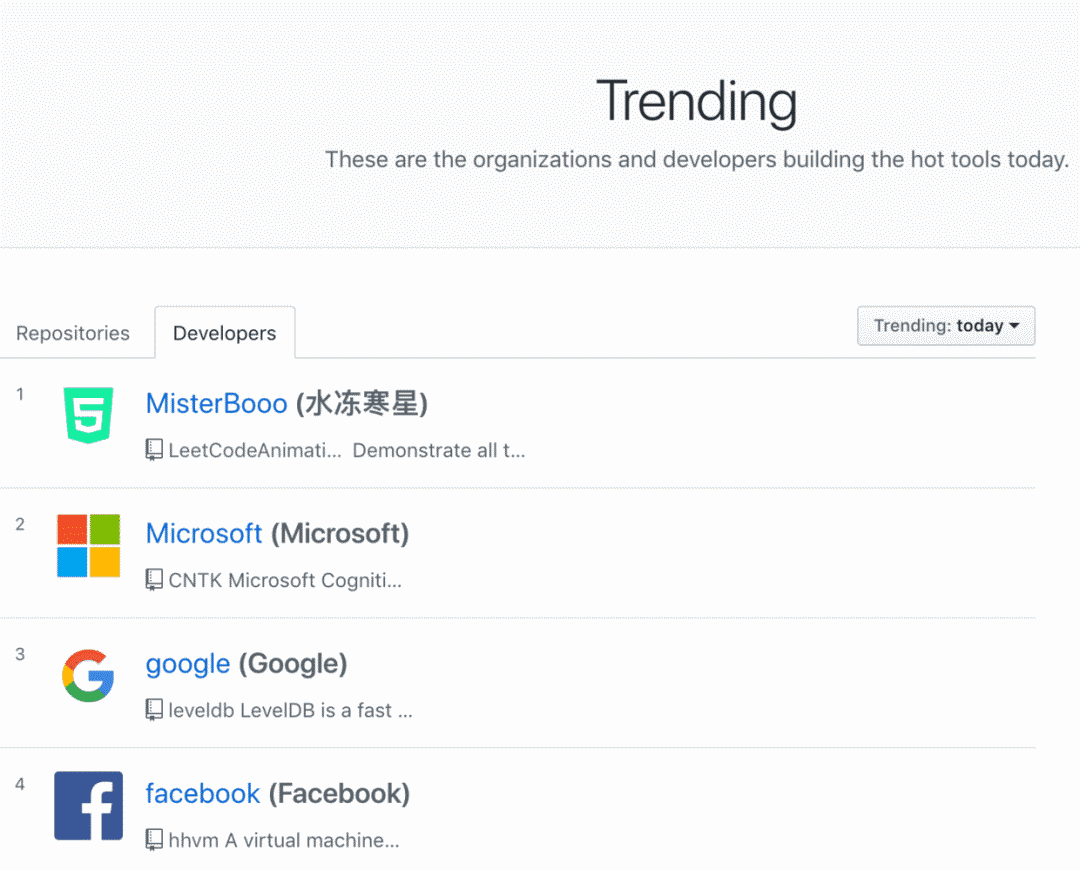The height and width of the screenshot is (870, 1080).
Task: Click repo book icon beside LeetCodeAnimati...
Action: 154,450
